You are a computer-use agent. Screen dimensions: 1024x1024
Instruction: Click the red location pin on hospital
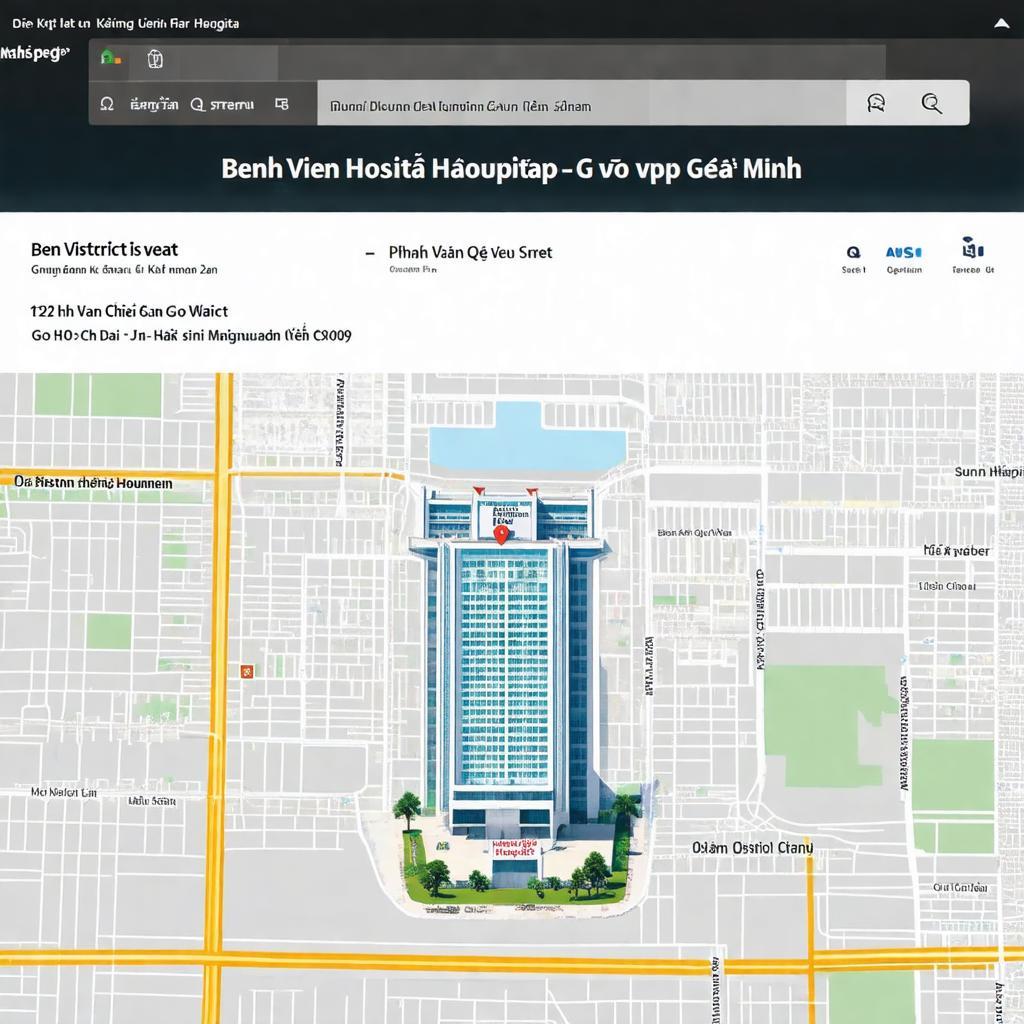pyautogui.click(x=501, y=535)
